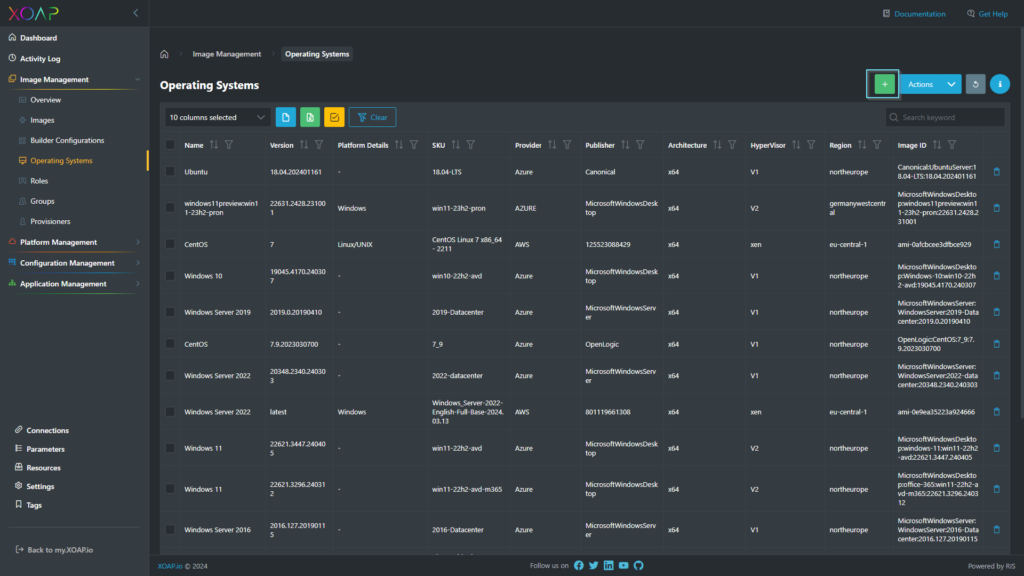The width and height of the screenshot is (1024, 576).
Task: Filter the Version column
Action: [x=319, y=145]
